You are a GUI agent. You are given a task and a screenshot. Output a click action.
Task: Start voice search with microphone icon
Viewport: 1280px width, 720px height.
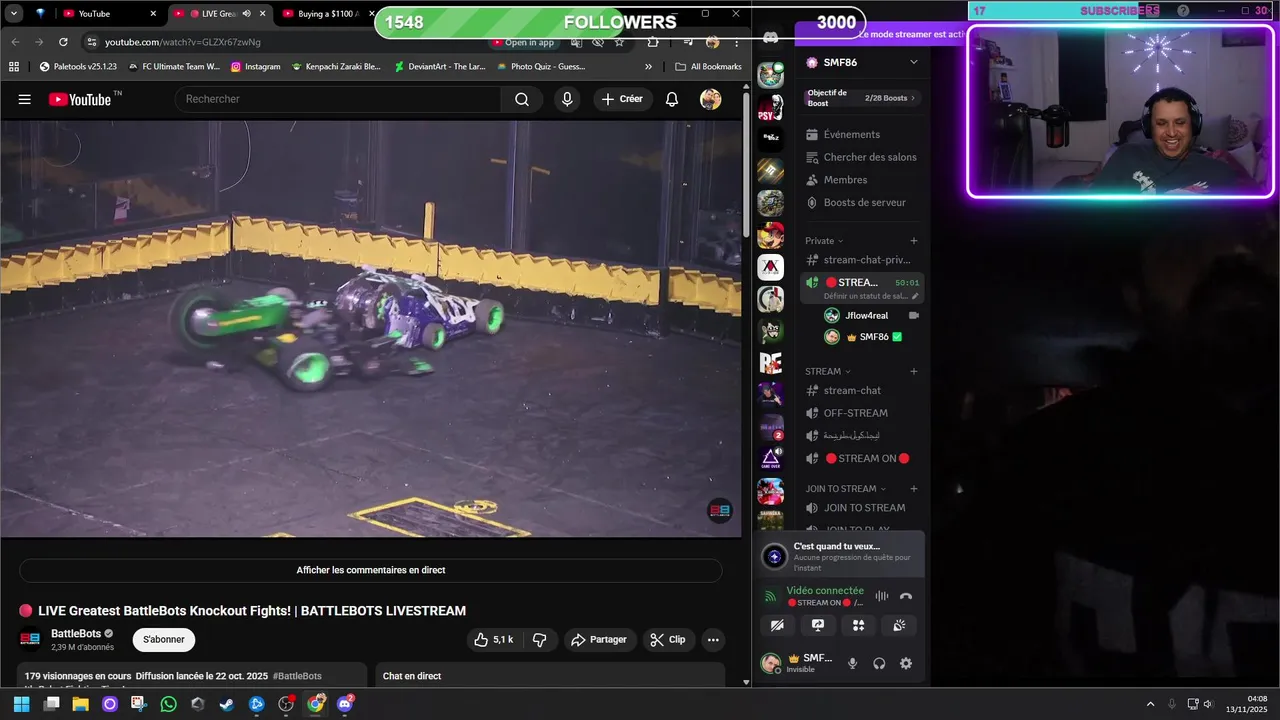click(x=567, y=99)
